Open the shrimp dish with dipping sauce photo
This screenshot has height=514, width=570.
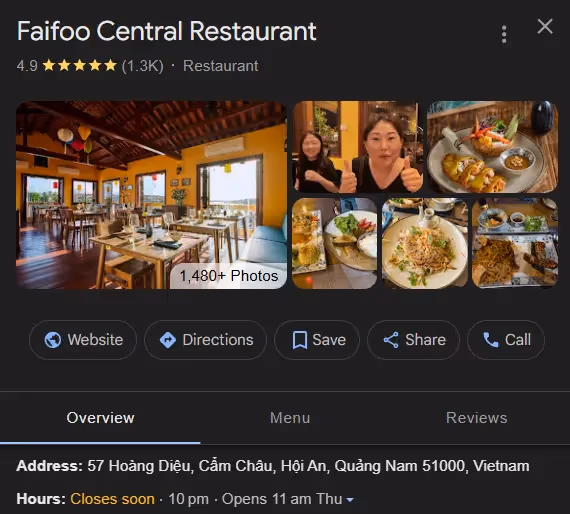click(x=492, y=147)
